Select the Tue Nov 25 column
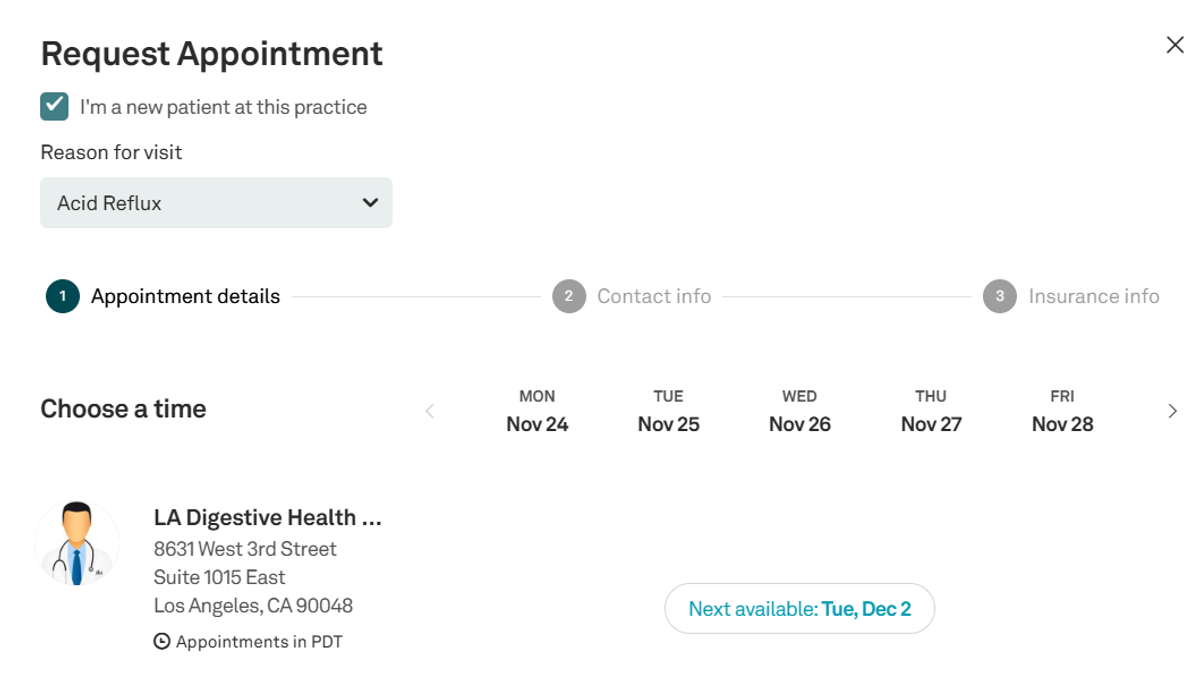The width and height of the screenshot is (1200, 699). pyautogui.click(x=668, y=411)
